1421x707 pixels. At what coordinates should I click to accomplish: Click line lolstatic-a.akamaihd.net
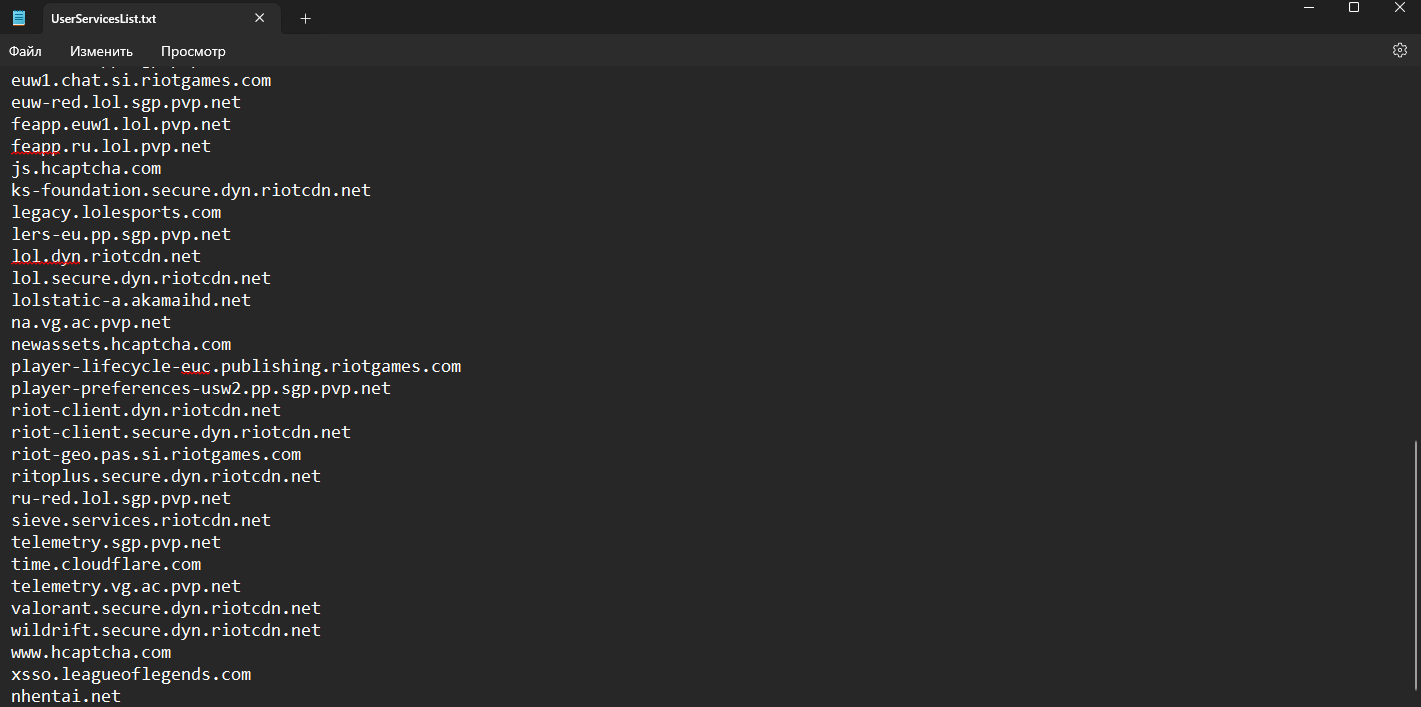pos(131,300)
